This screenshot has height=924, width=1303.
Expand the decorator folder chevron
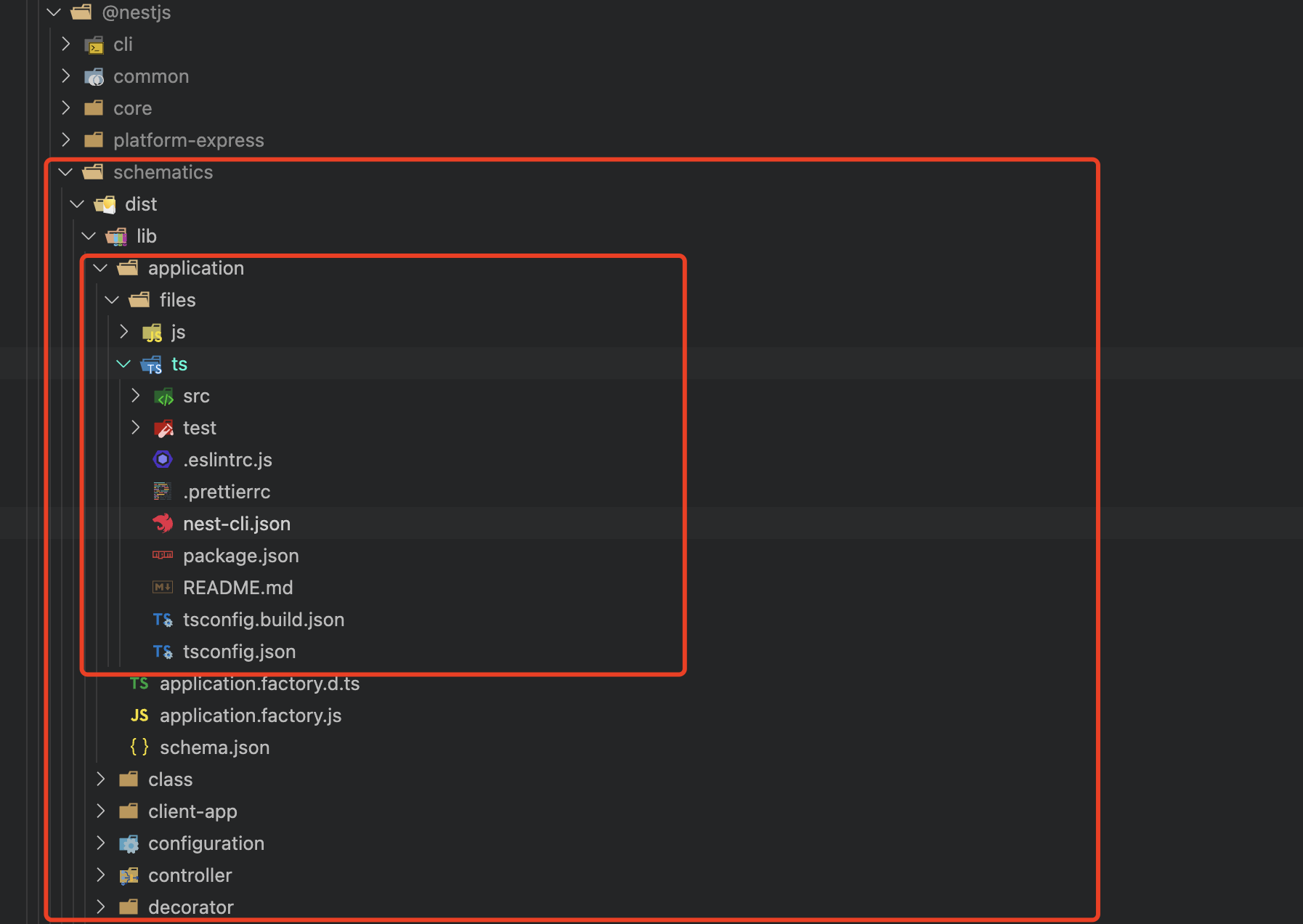point(101,907)
